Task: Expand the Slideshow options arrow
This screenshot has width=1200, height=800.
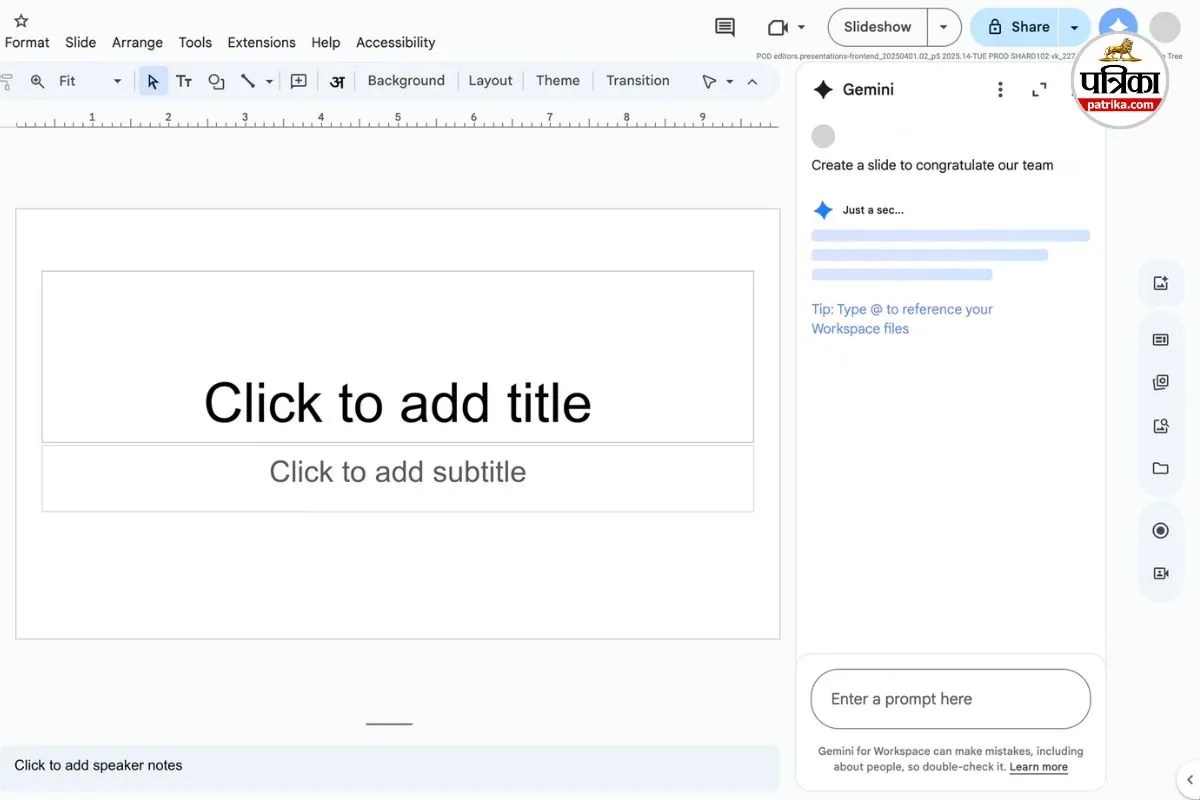Action: pos(943,27)
